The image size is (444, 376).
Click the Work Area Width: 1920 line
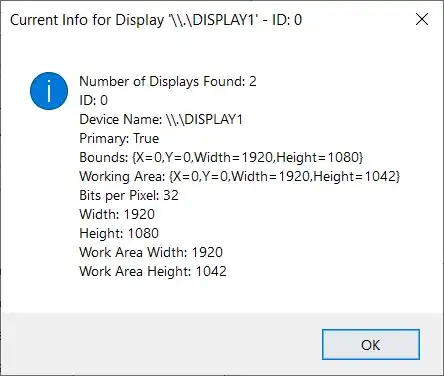[151, 252]
